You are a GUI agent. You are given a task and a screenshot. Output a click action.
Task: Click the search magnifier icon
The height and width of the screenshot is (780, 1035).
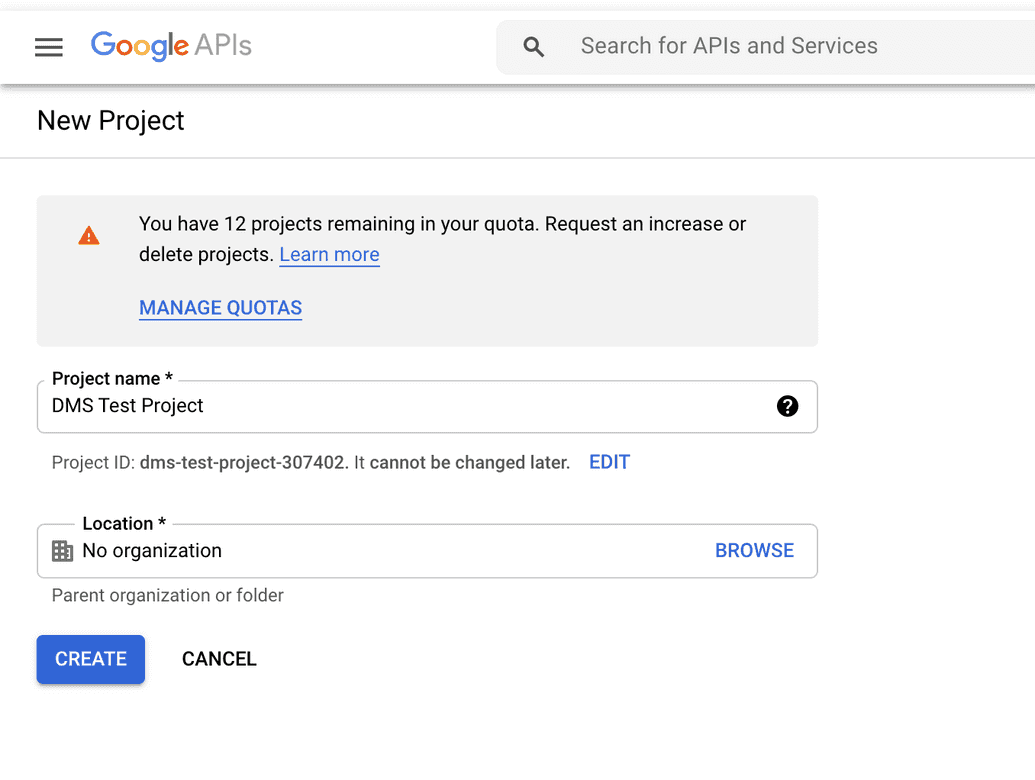pyautogui.click(x=533, y=47)
